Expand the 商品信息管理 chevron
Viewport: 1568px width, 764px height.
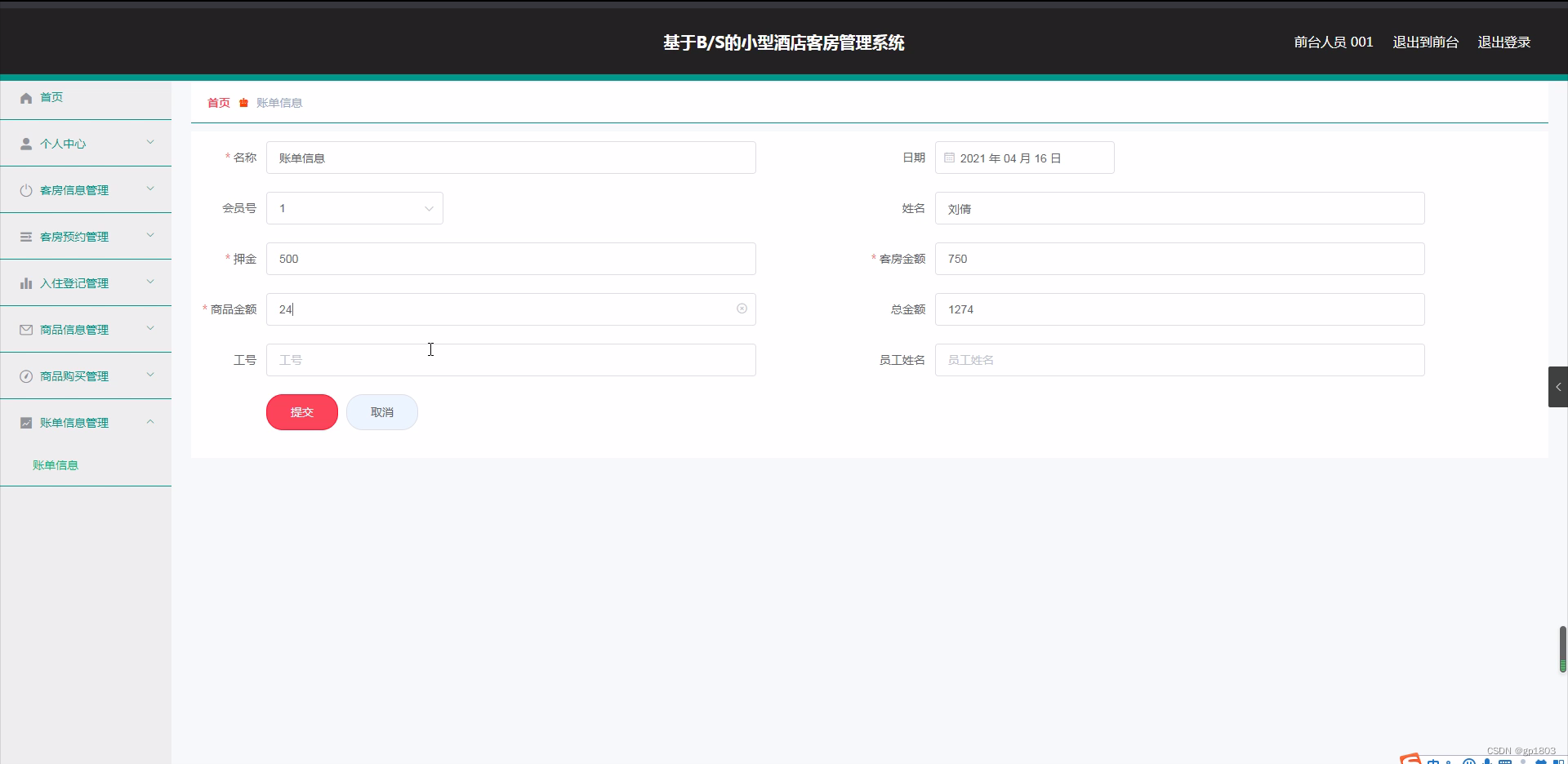coord(150,328)
